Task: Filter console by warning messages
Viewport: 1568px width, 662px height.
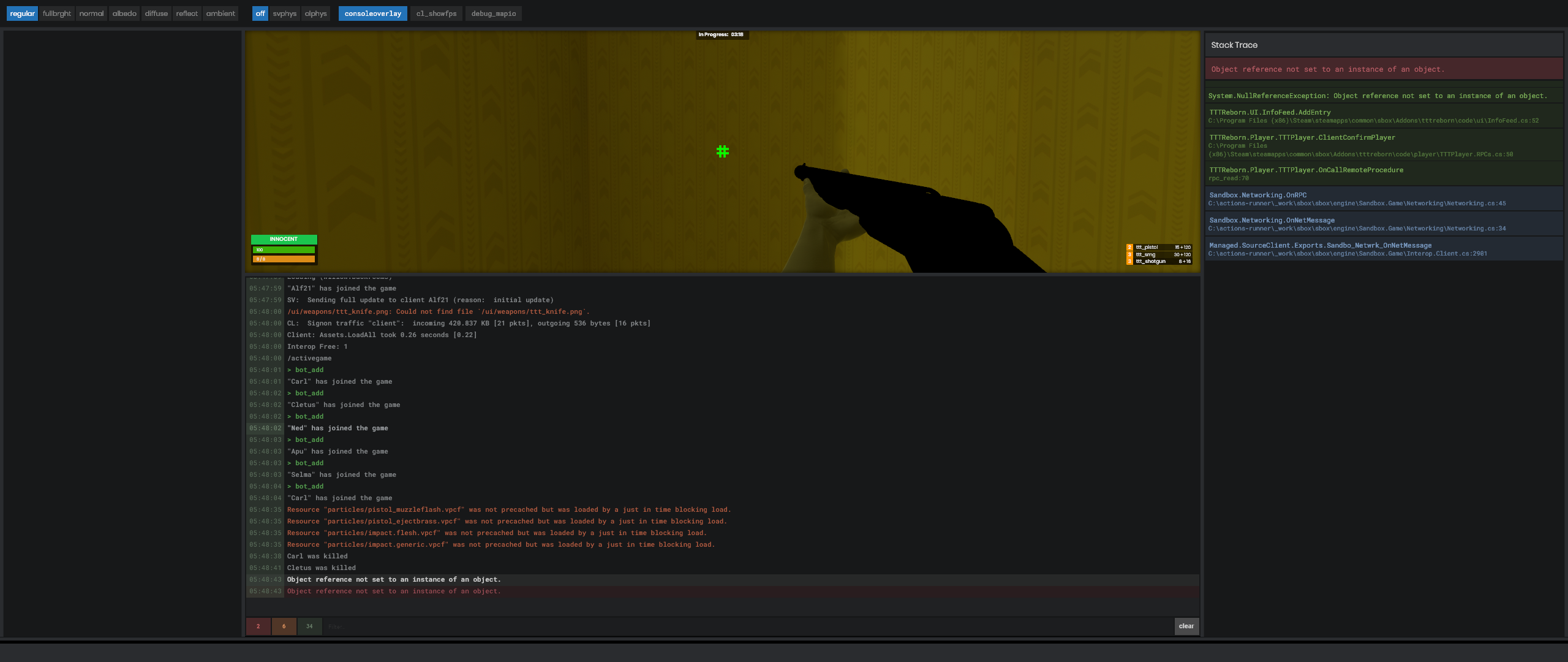Action: click(x=284, y=626)
